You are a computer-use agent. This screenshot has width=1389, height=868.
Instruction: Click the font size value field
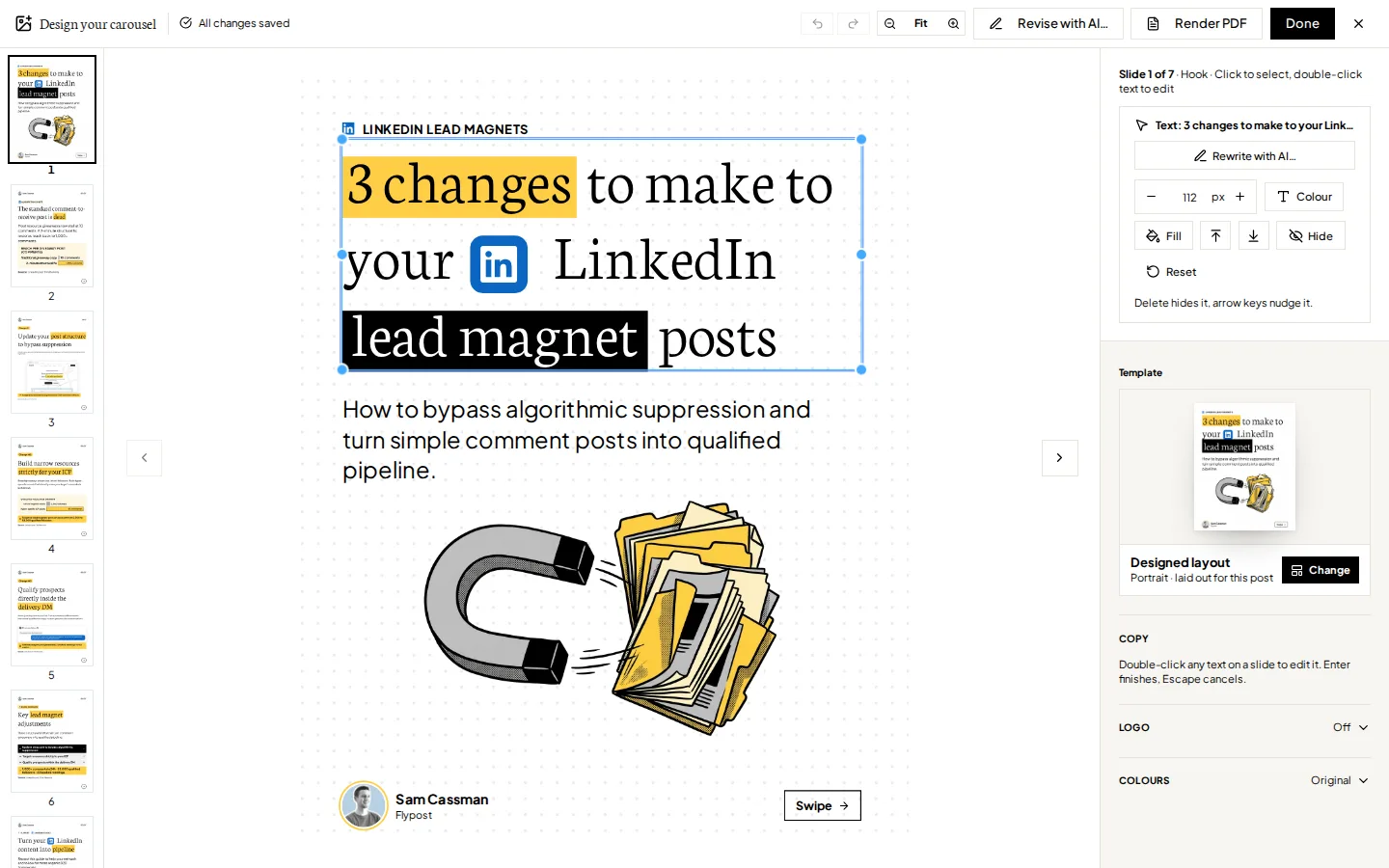tap(1189, 197)
